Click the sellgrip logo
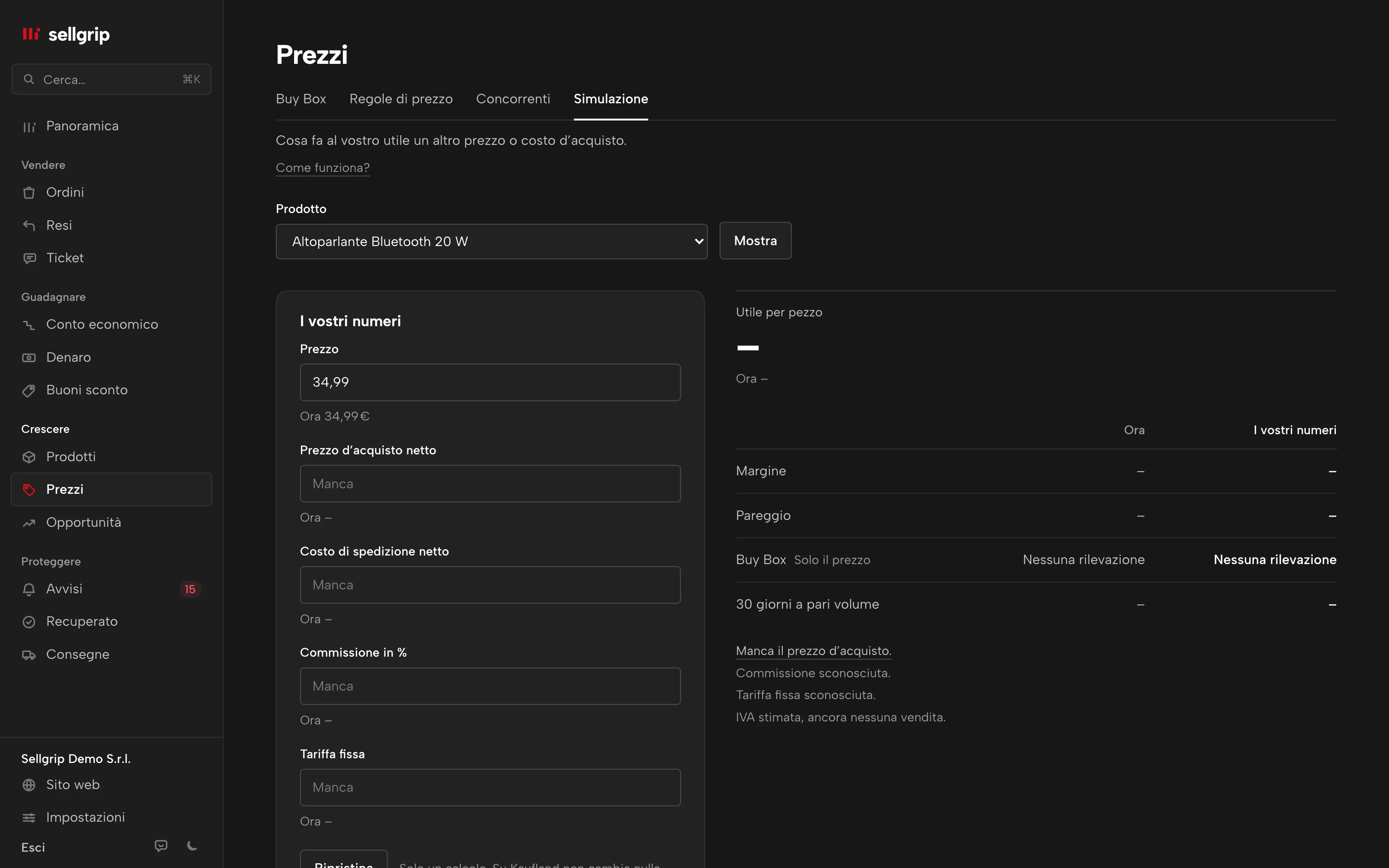1389x868 pixels. click(66, 34)
